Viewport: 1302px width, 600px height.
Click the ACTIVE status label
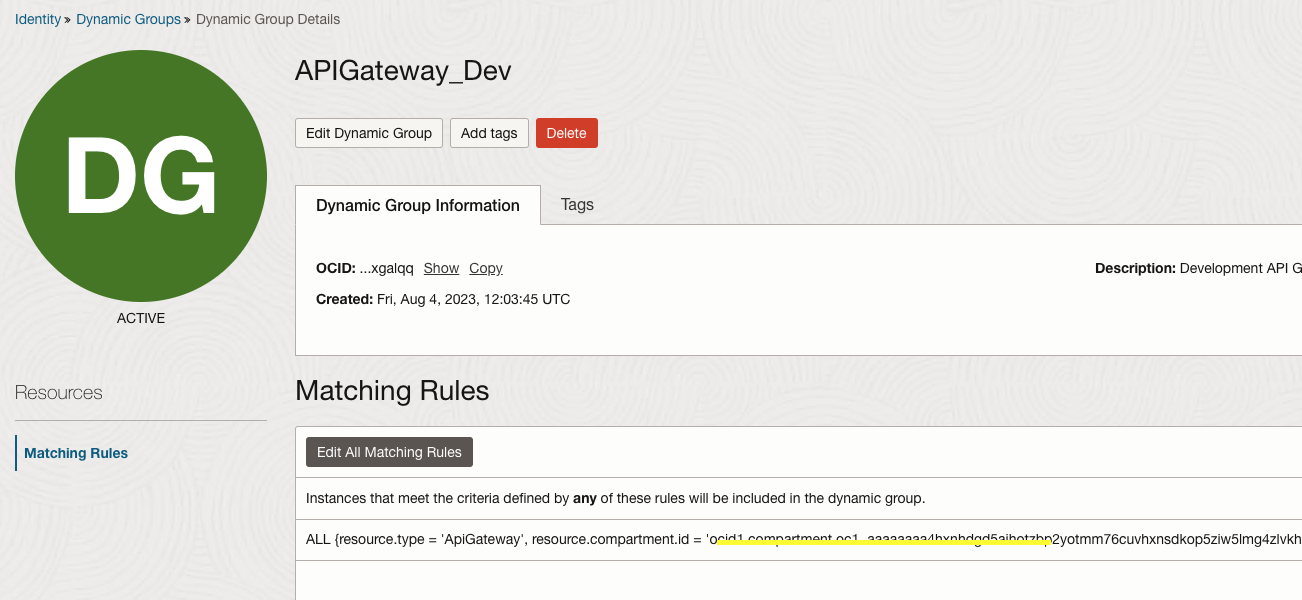(x=141, y=318)
